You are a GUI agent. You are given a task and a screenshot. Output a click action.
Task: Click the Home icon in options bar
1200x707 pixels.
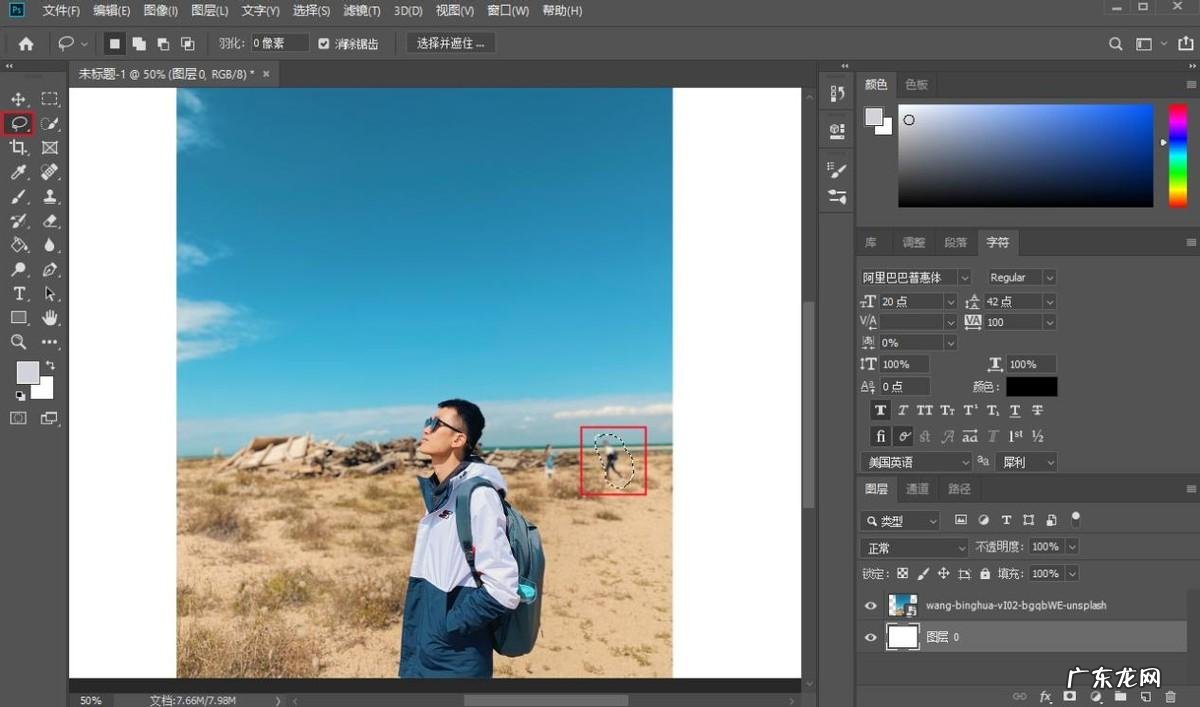pos(26,44)
